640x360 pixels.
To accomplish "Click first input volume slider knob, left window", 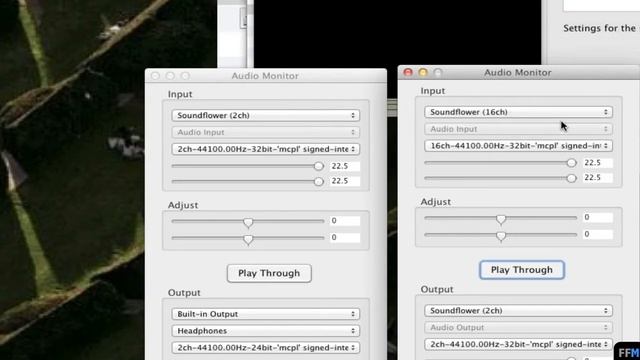I will (319, 166).
